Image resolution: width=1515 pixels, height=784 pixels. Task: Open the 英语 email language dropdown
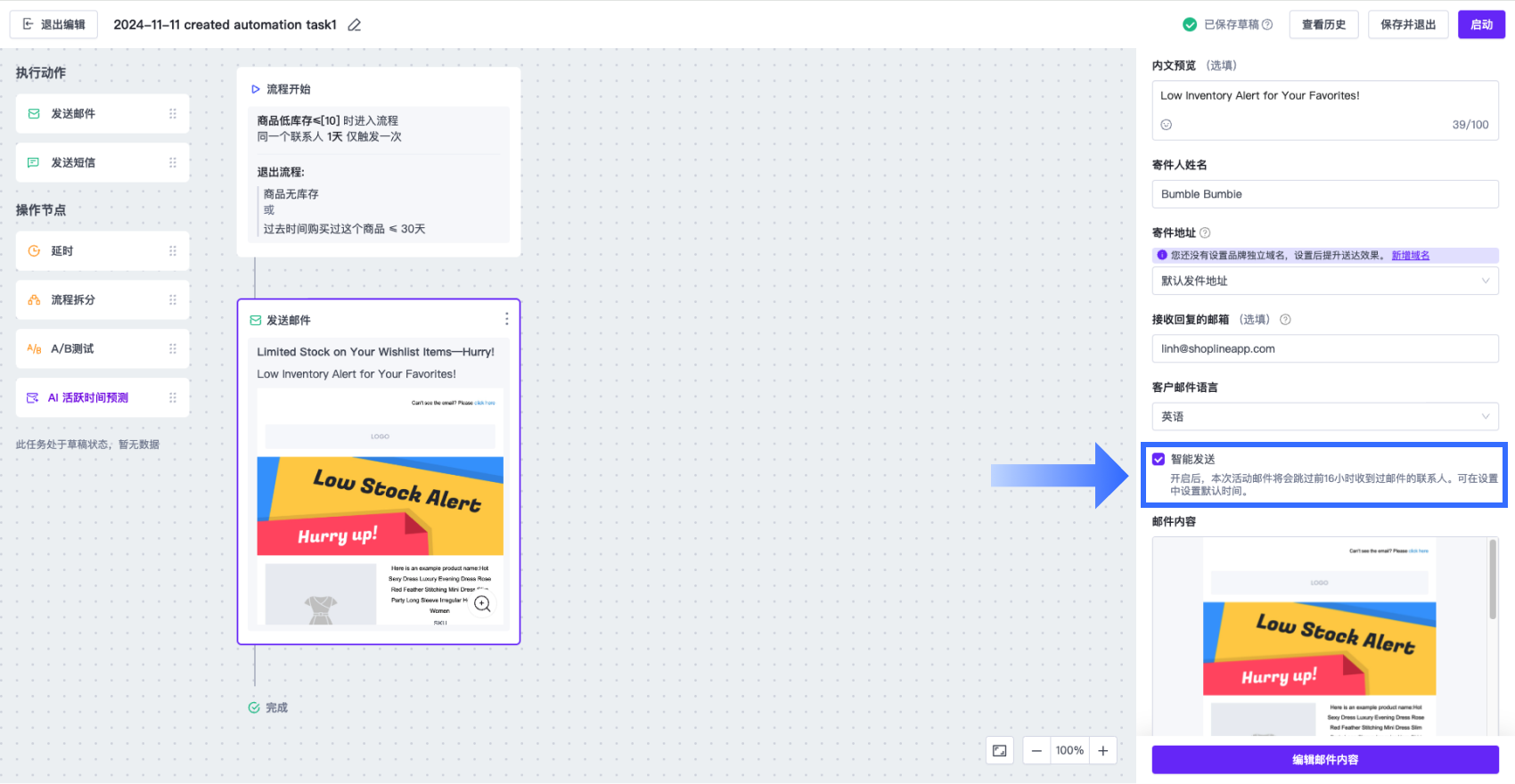tap(1324, 416)
